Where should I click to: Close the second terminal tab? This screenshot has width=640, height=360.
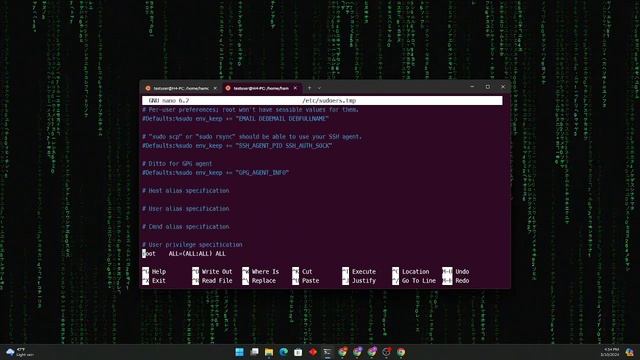point(295,88)
